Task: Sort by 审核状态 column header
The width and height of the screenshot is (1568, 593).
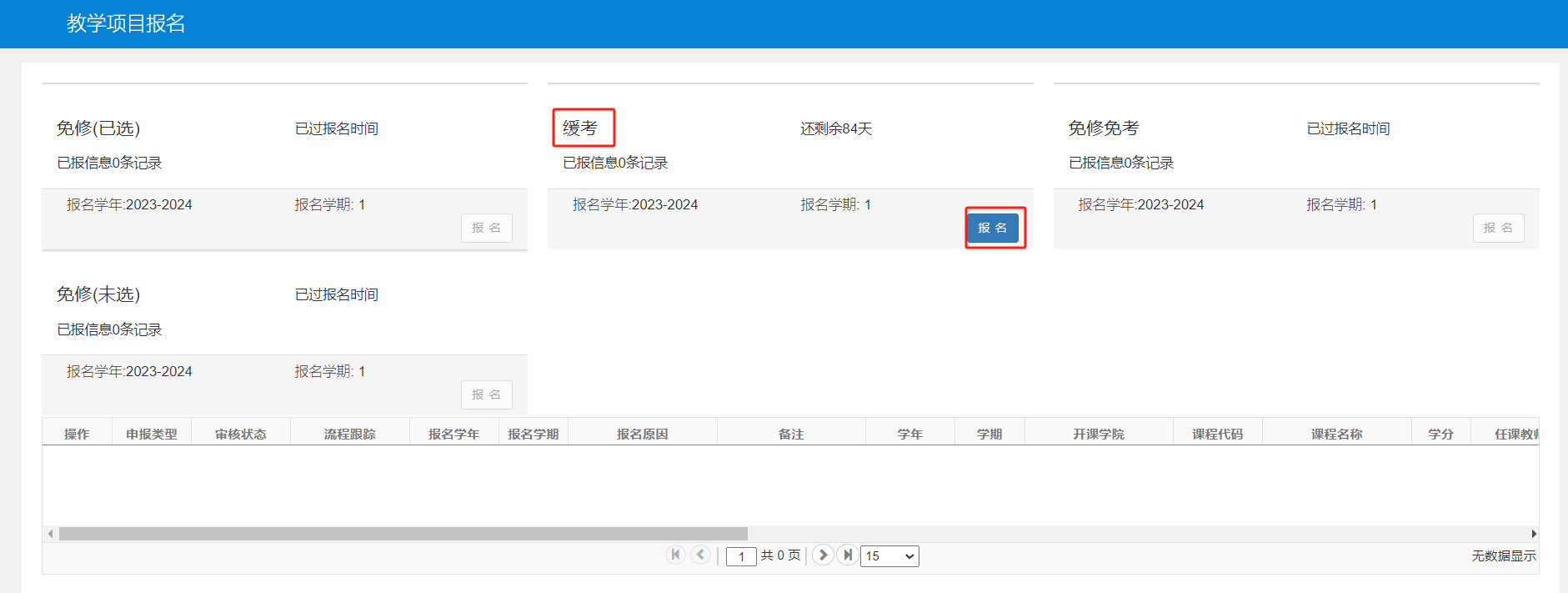Action: tap(241, 434)
